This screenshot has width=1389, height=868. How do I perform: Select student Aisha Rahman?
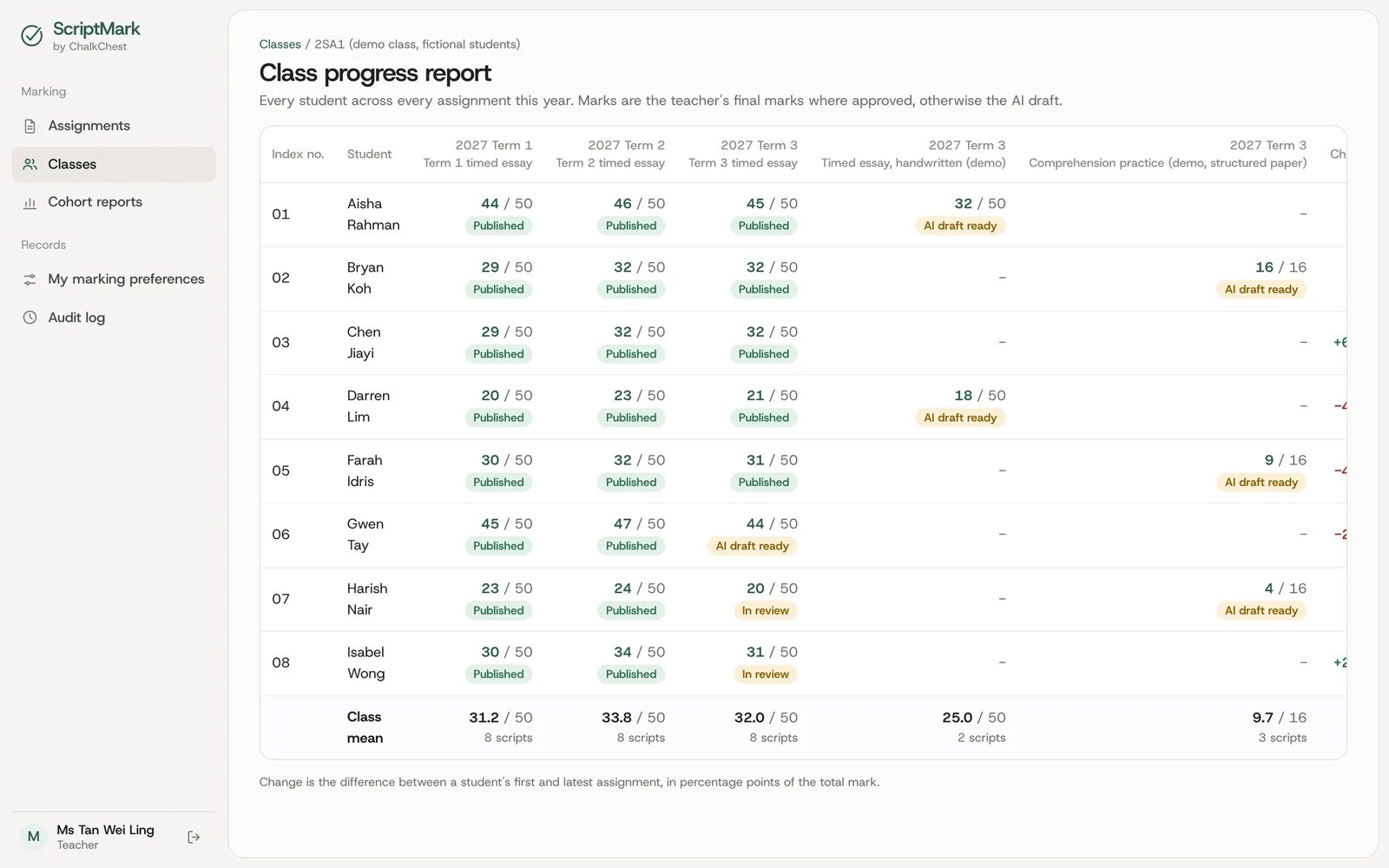pos(373,214)
